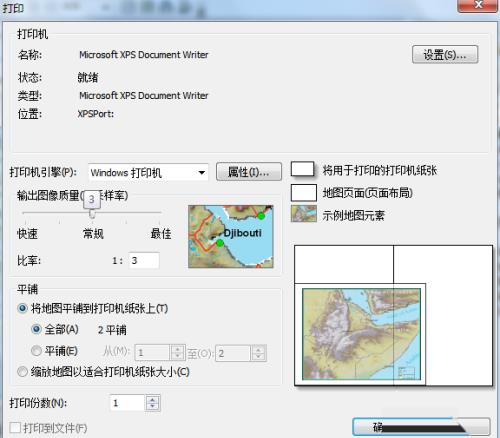
Task: Close the Print dialog window
Action: coord(479,5)
